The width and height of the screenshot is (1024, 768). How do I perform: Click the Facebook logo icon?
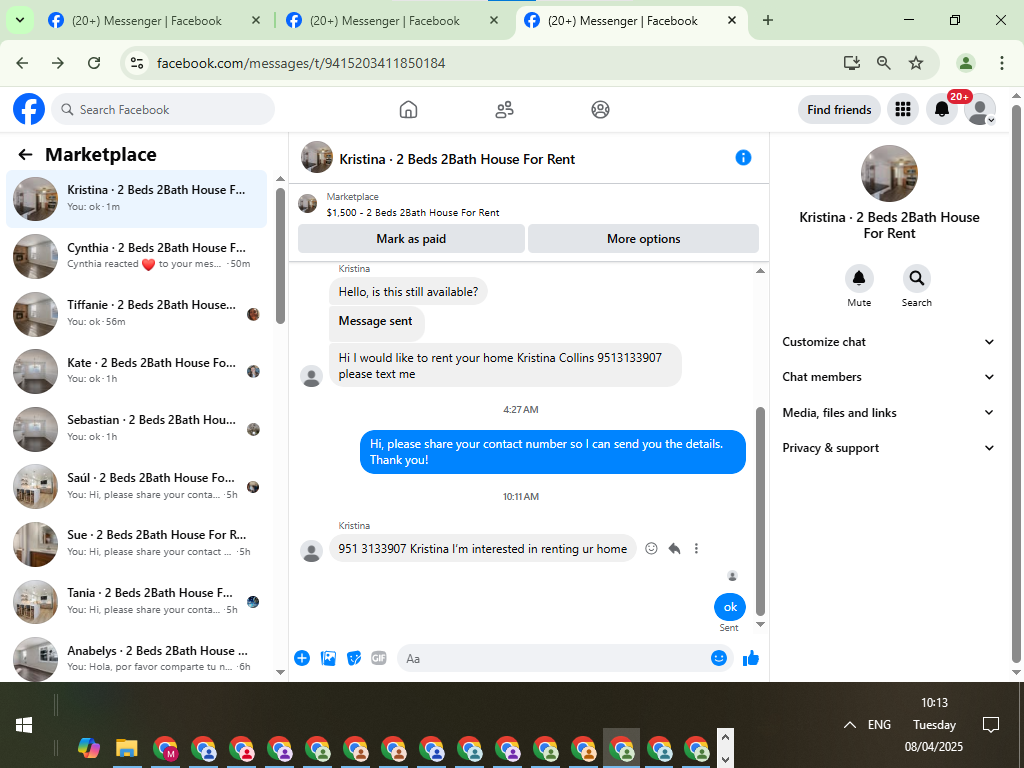[x=29, y=109]
